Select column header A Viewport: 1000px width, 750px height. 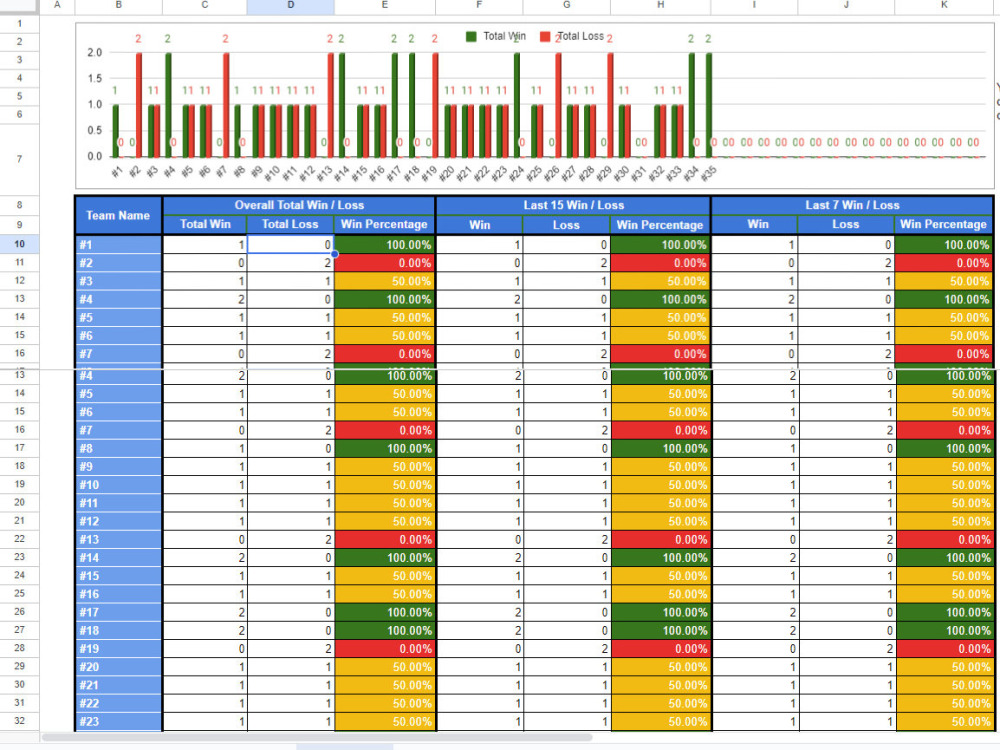click(x=57, y=5)
